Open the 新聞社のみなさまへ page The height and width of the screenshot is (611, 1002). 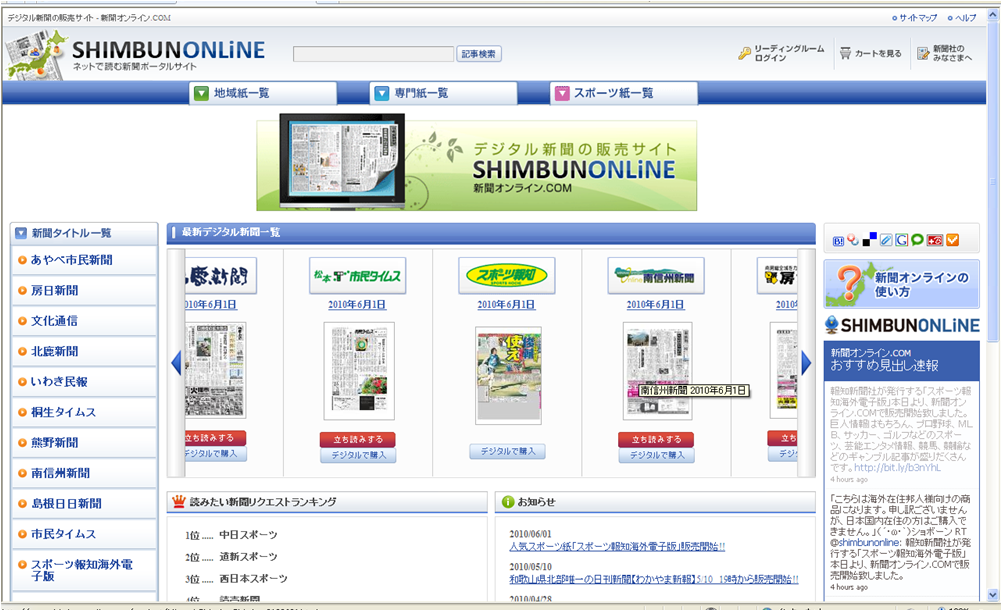944,53
